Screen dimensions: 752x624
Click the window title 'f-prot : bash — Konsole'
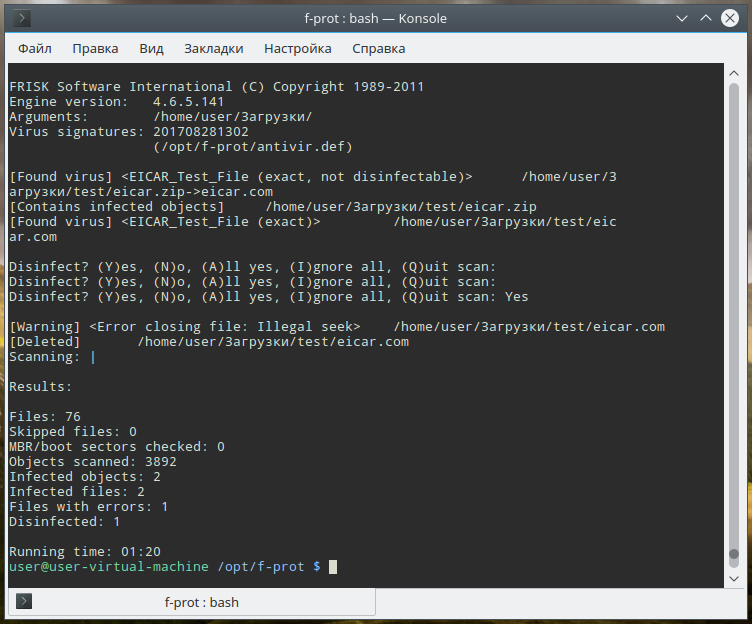pyautogui.click(x=376, y=19)
